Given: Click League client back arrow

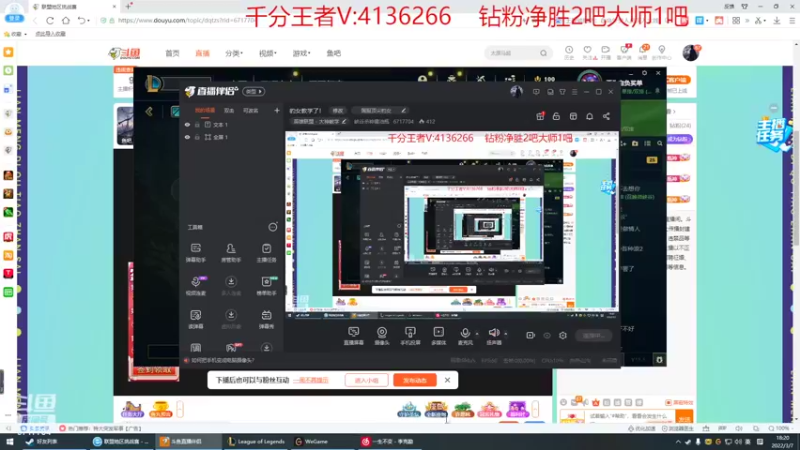Looking at the screenshot, I should coord(149,111).
